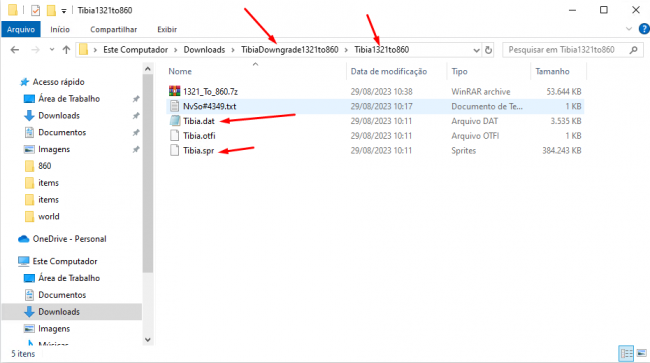Select the Tibia.spr file

coord(199,151)
